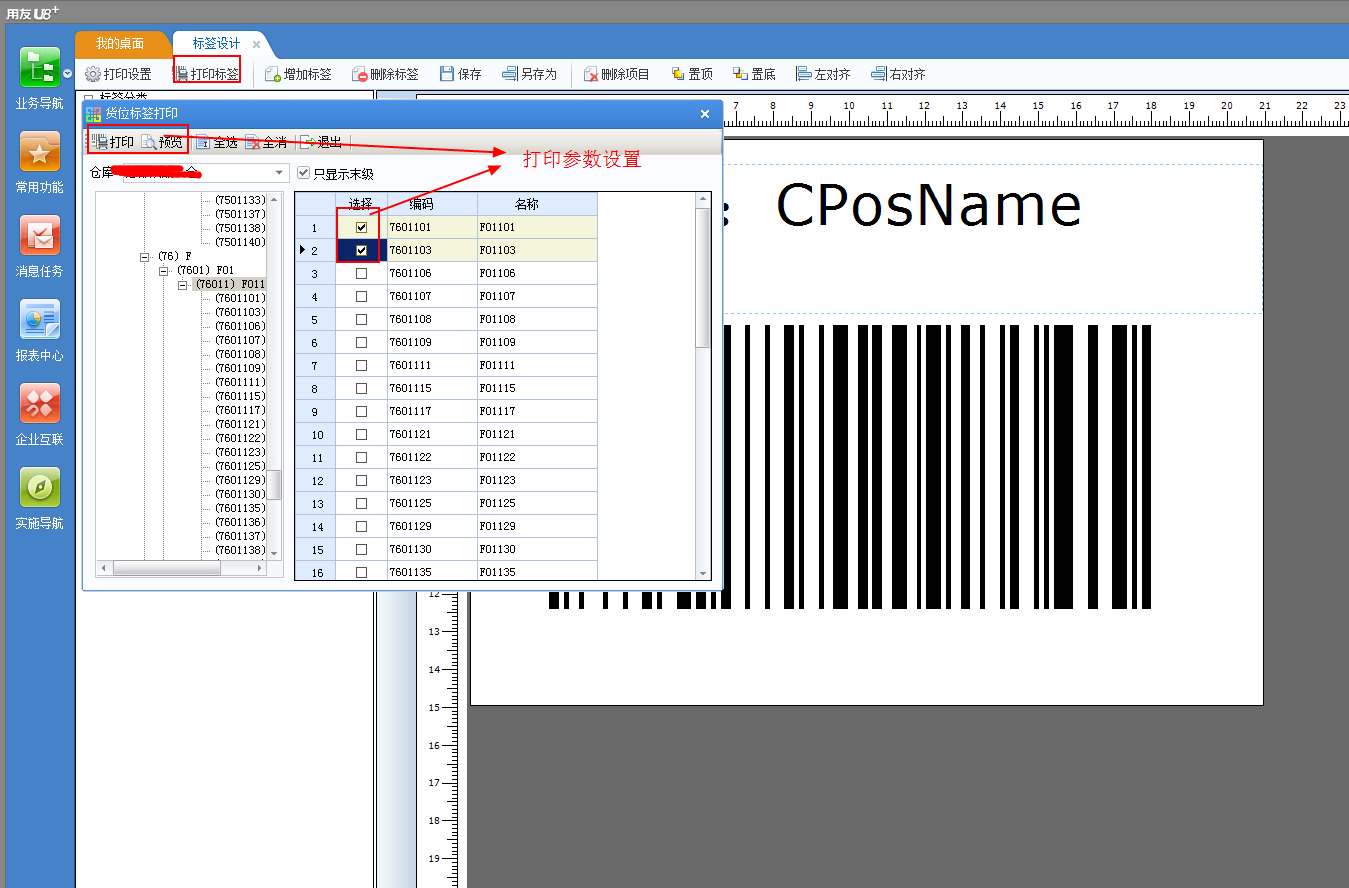The image size is (1349, 888).
Task: Click 置底 send-to-bottom button
Action: (754, 74)
